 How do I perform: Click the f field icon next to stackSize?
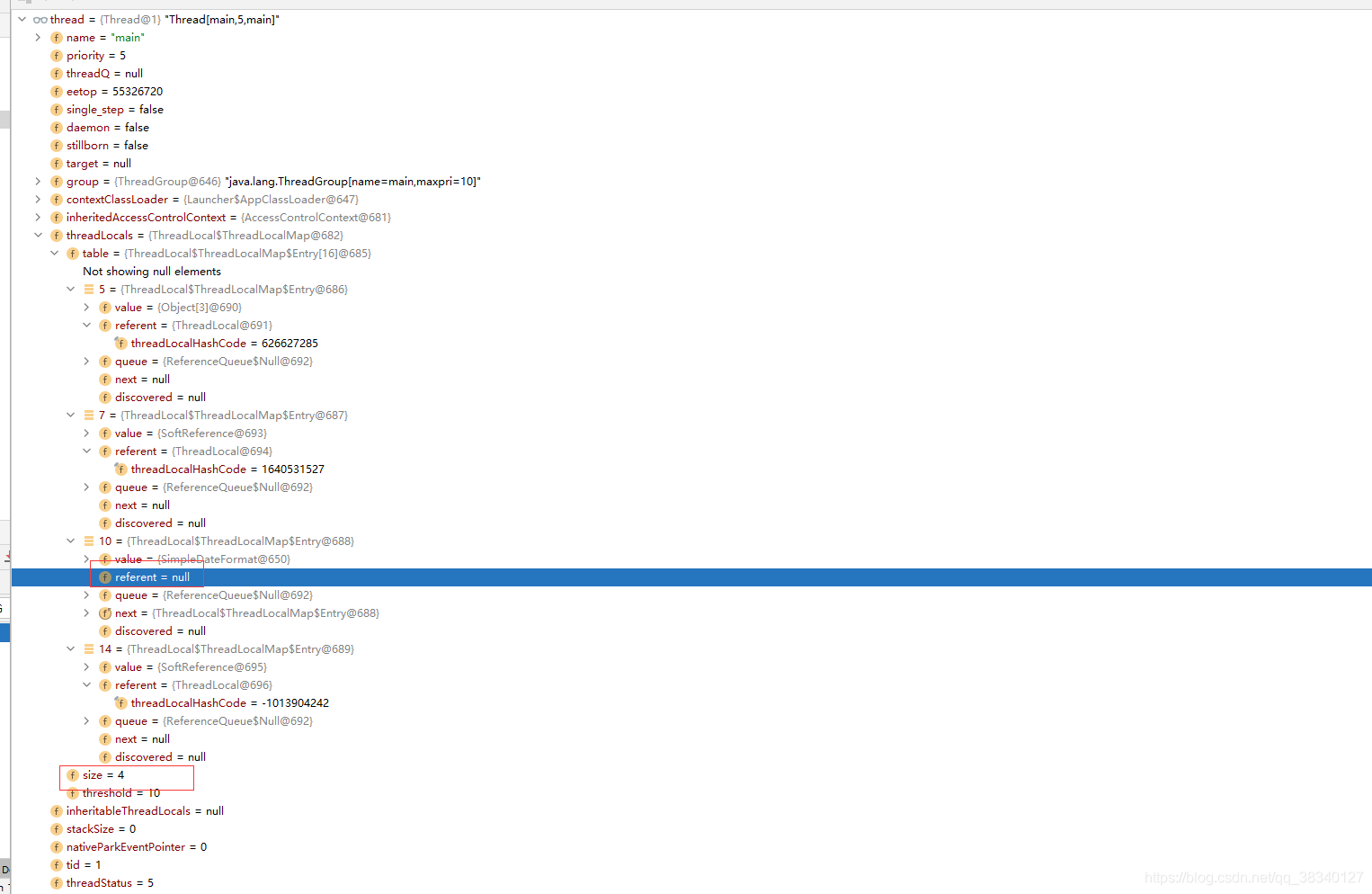(56, 828)
